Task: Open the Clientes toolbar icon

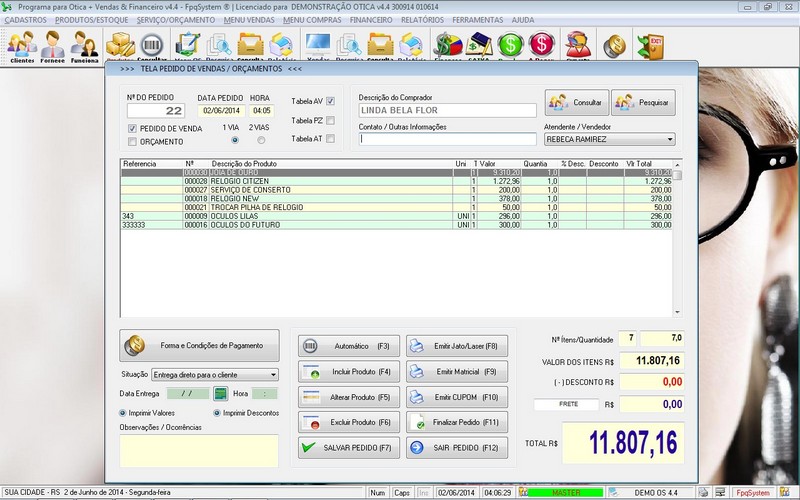Action: click(x=21, y=45)
